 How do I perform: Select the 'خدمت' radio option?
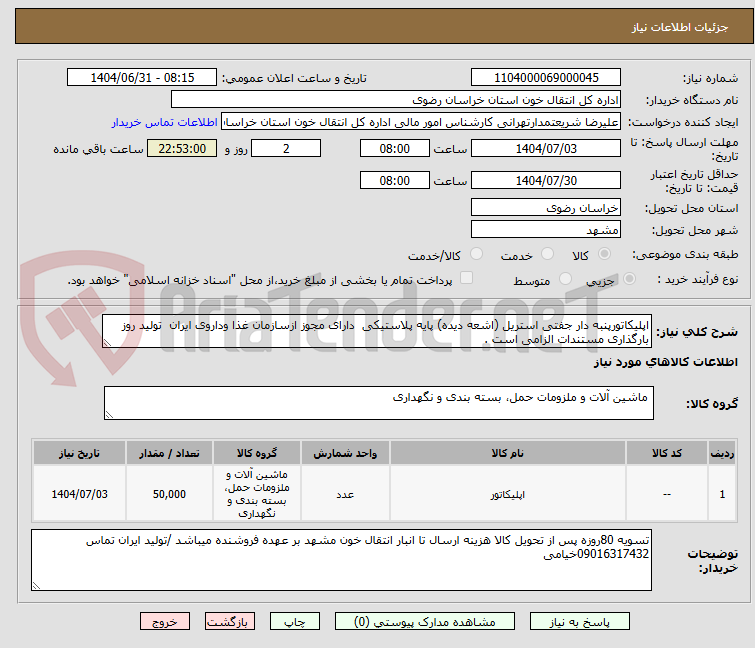coord(540,255)
